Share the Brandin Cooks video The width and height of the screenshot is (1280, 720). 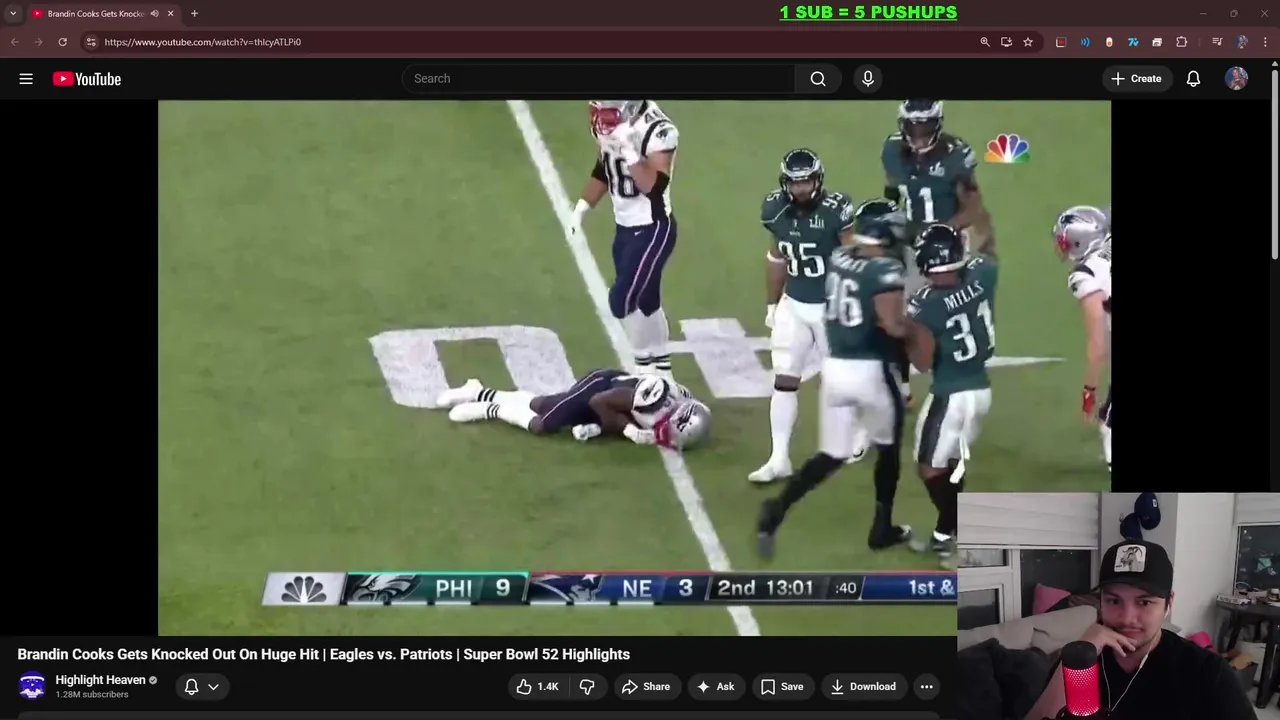(x=646, y=686)
